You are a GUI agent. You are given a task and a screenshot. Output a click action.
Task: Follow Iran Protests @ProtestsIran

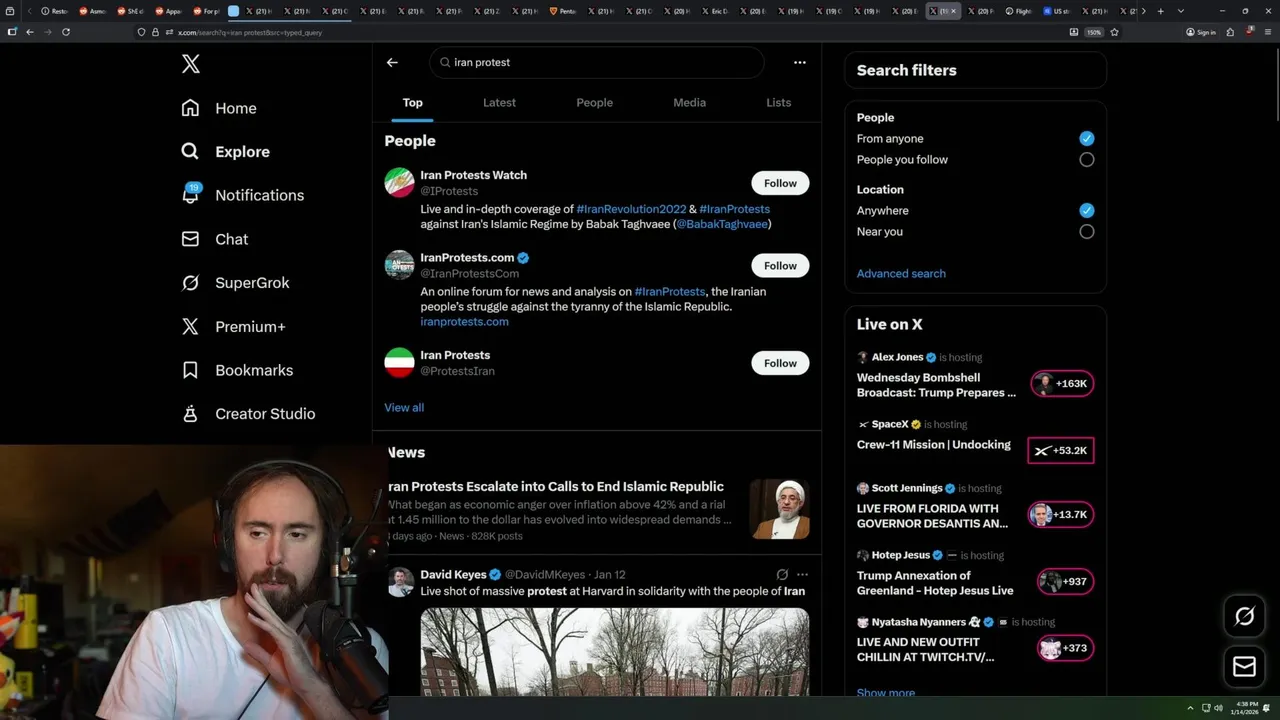[780, 363]
